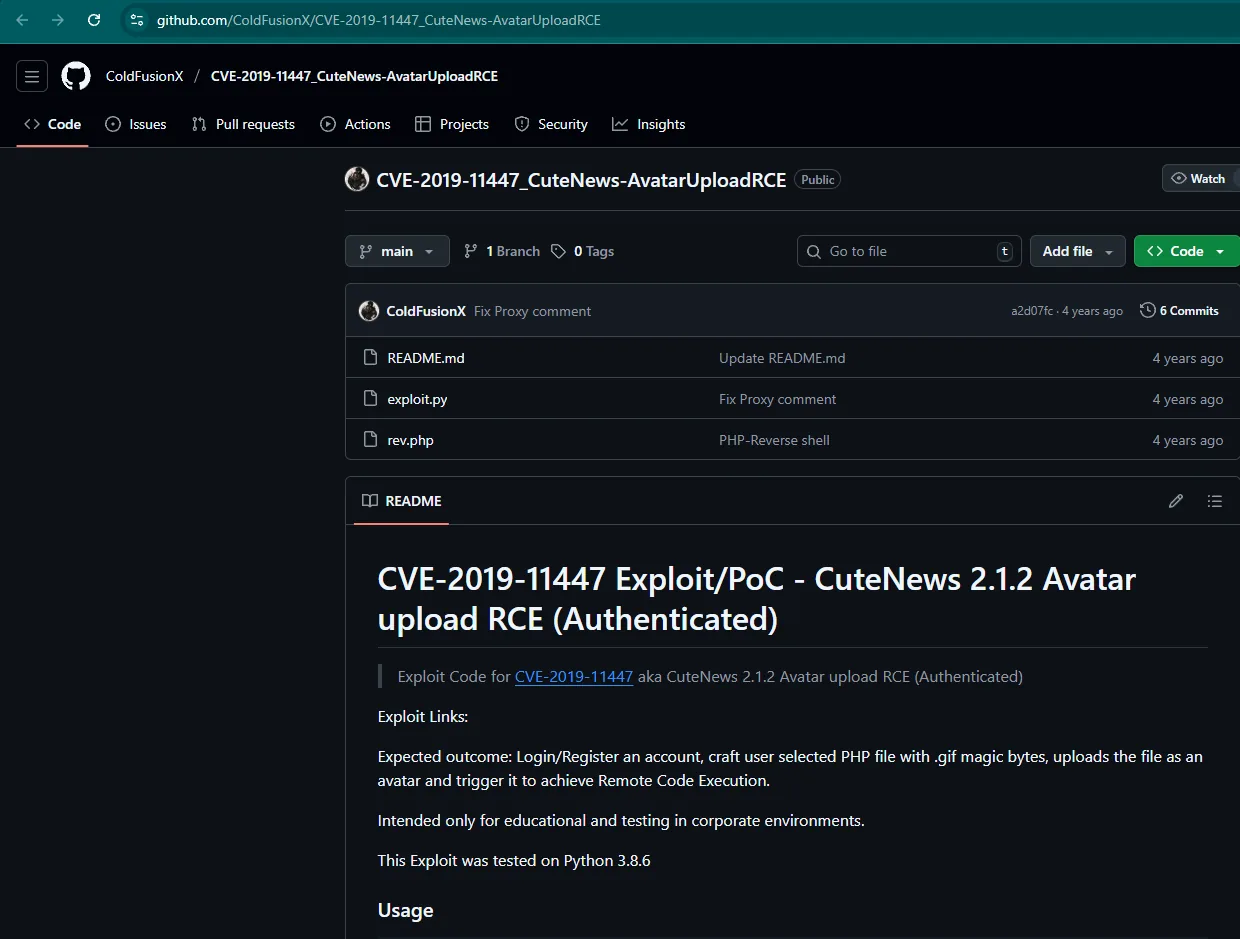Click the repository title heading link
Viewport: 1240px width, 939px height.
pyautogui.click(x=581, y=180)
